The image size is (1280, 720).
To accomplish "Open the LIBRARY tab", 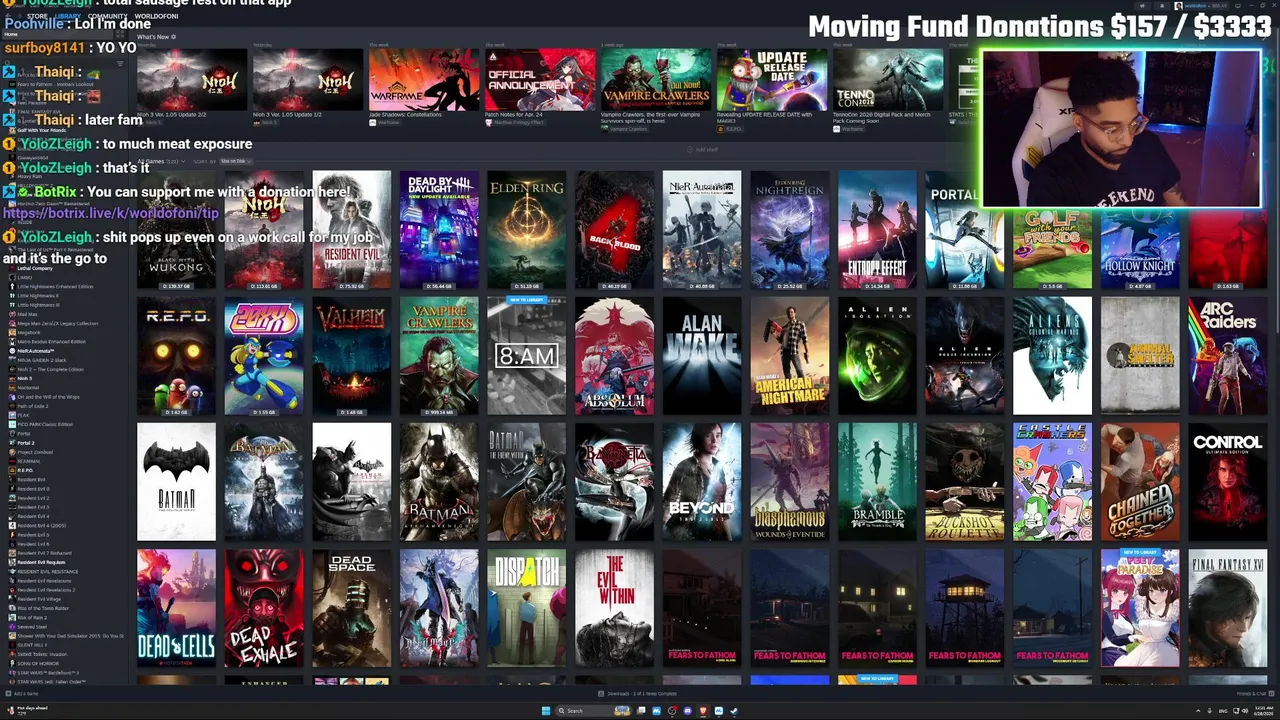I will pos(68,16).
